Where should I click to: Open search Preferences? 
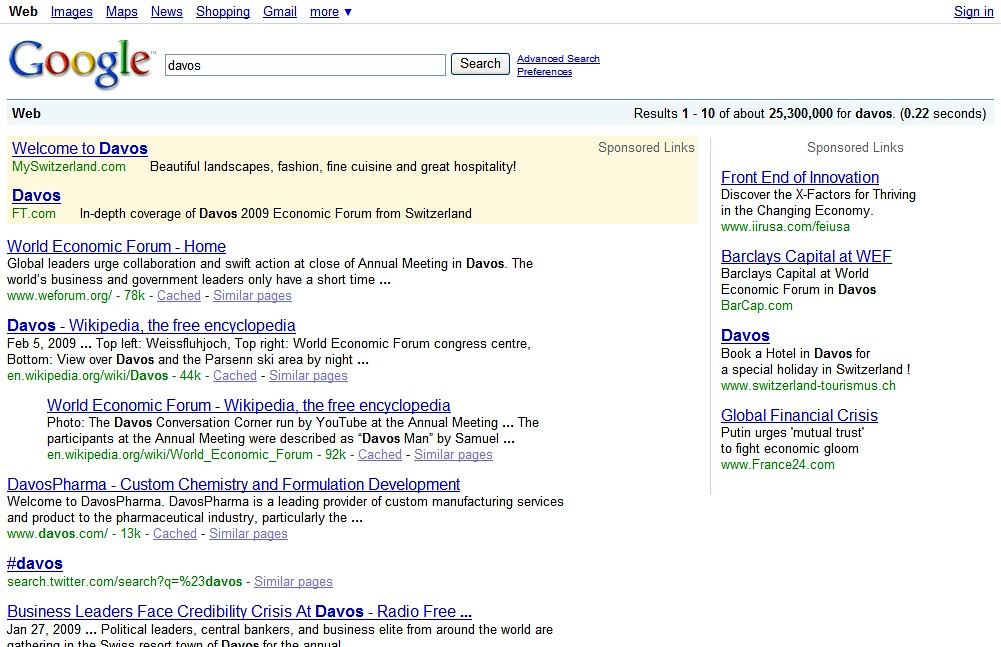pos(545,72)
